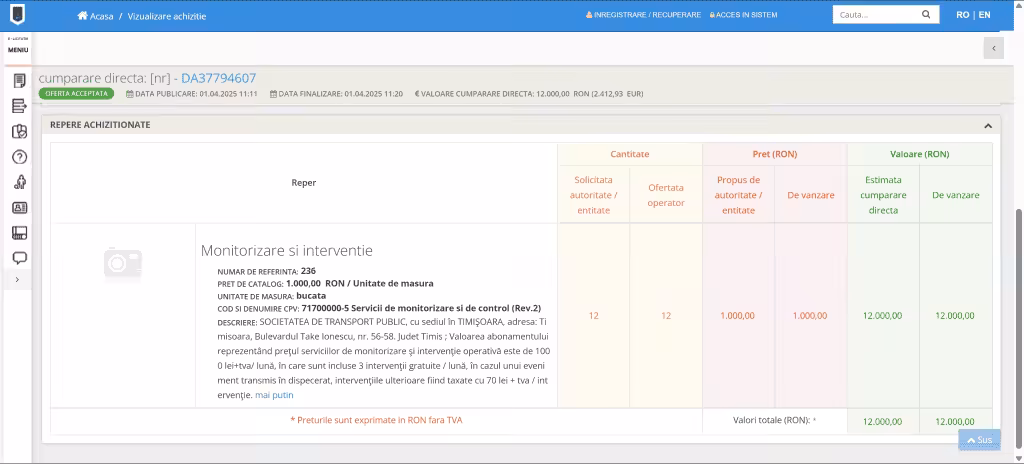The height and width of the screenshot is (464, 1024).
Task: Click the UNITATE DE MASURA bucata line
Action: (272, 296)
